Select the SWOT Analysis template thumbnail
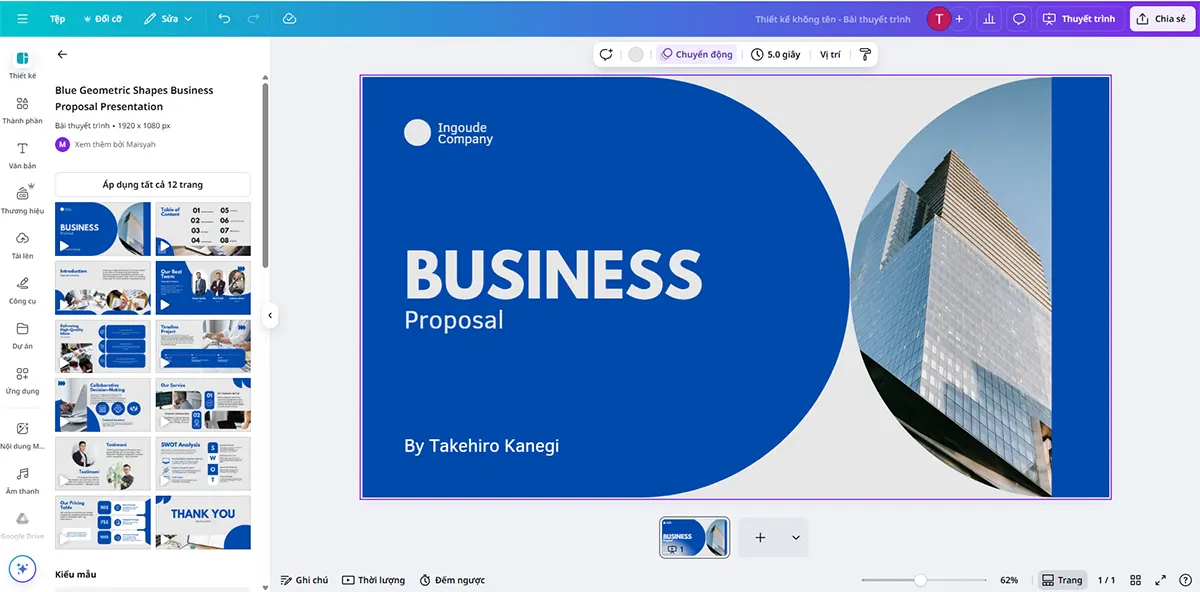Image resolution: width=1200 pixels, height=592 pixels. pyautogui.click(x=203, y=463)
